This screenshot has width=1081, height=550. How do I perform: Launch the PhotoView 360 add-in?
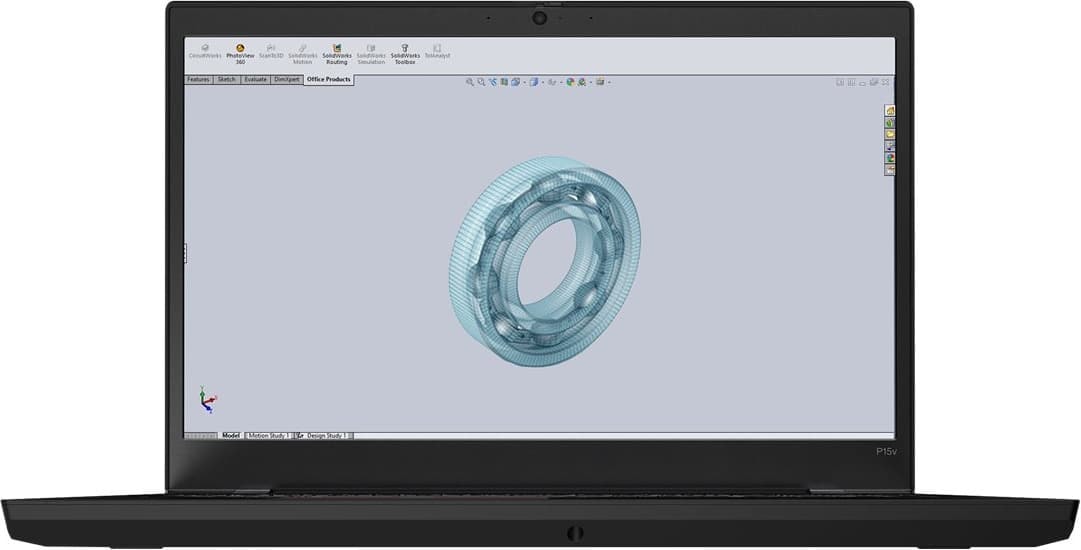tap(240, 54)
